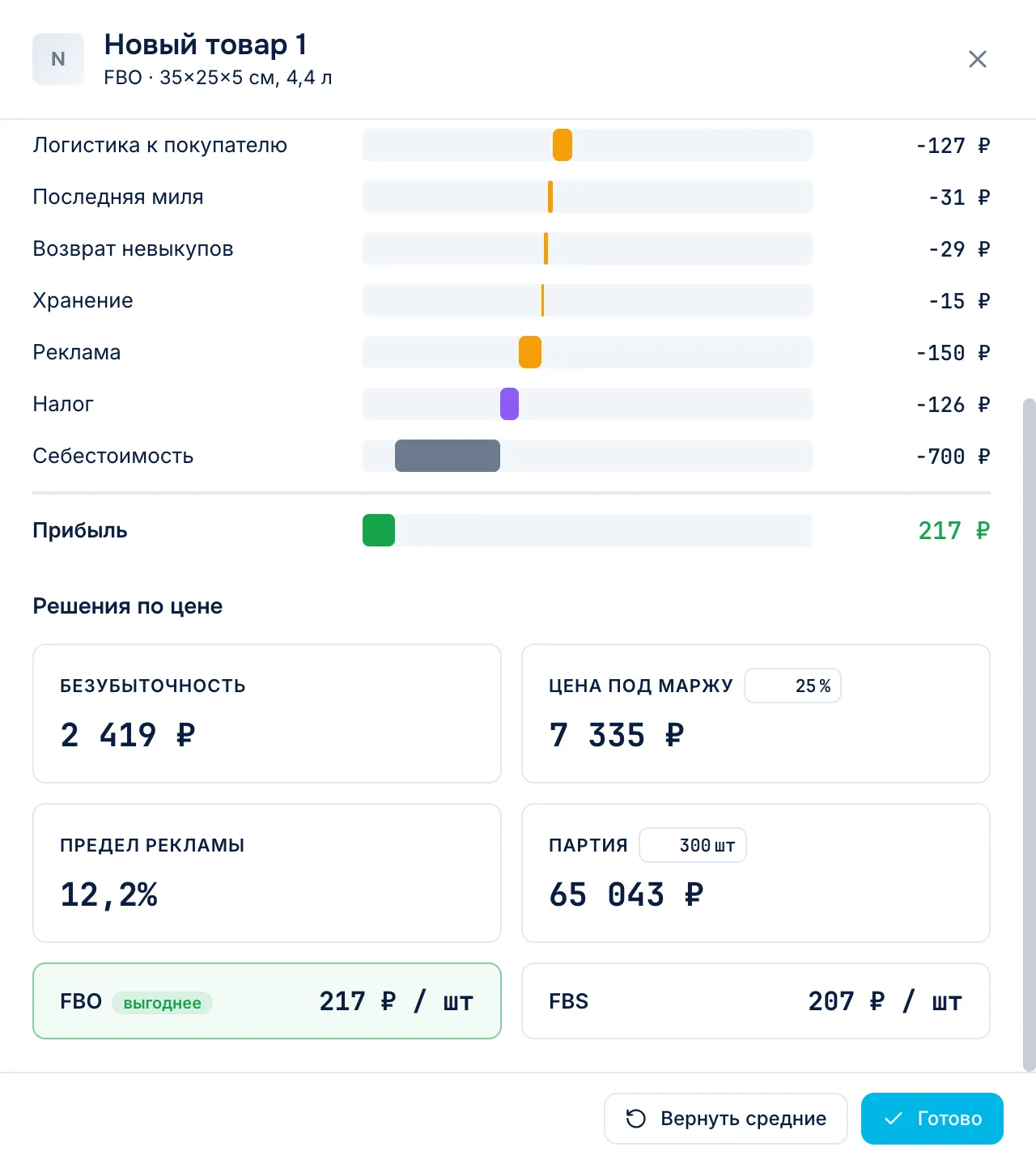Click the -29 ₽ value

click(959, 249)
